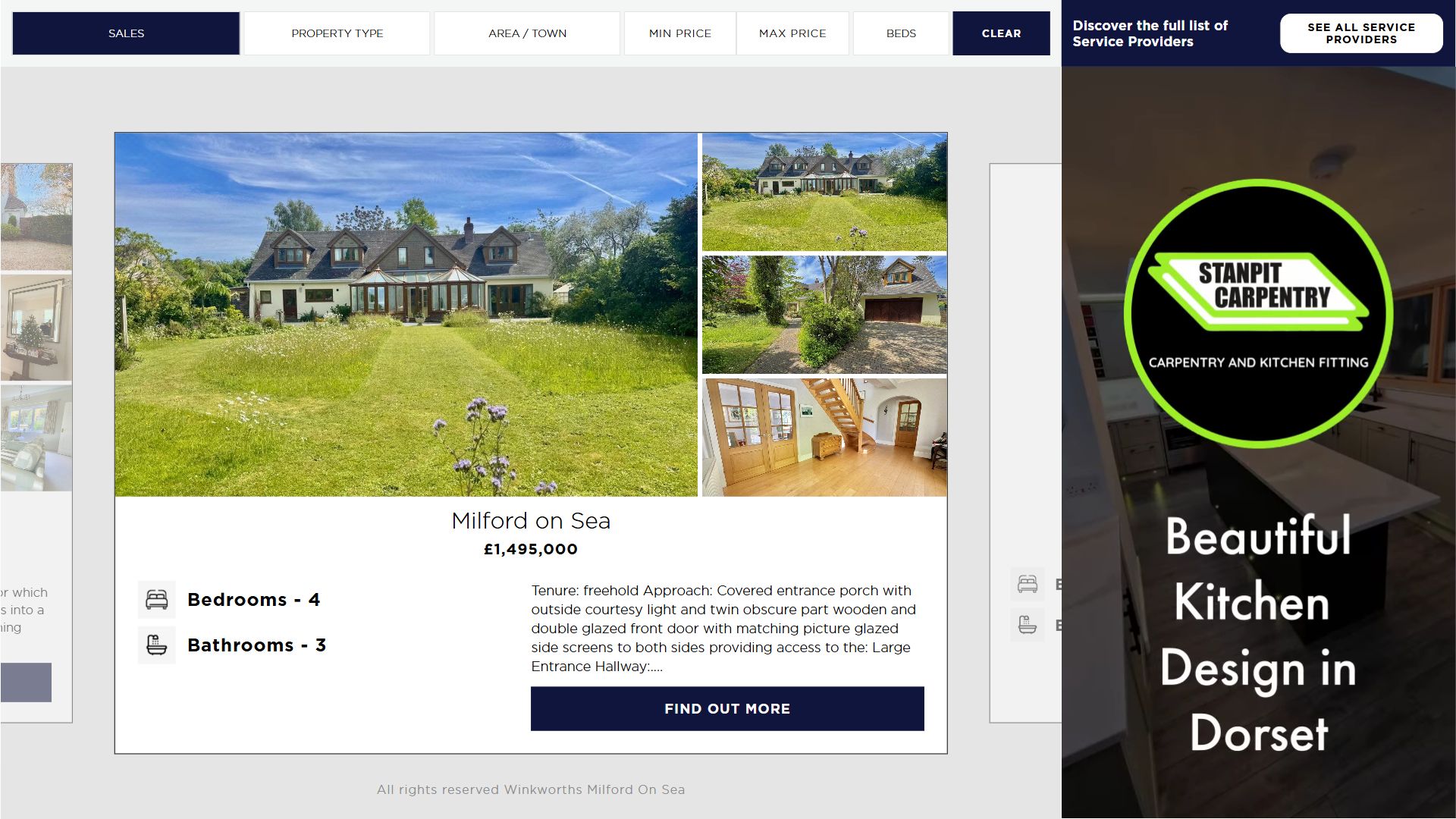This screenshot has width=1456, height=819.
Task: Click See All Service Providers button
Action: point(1361,33)
